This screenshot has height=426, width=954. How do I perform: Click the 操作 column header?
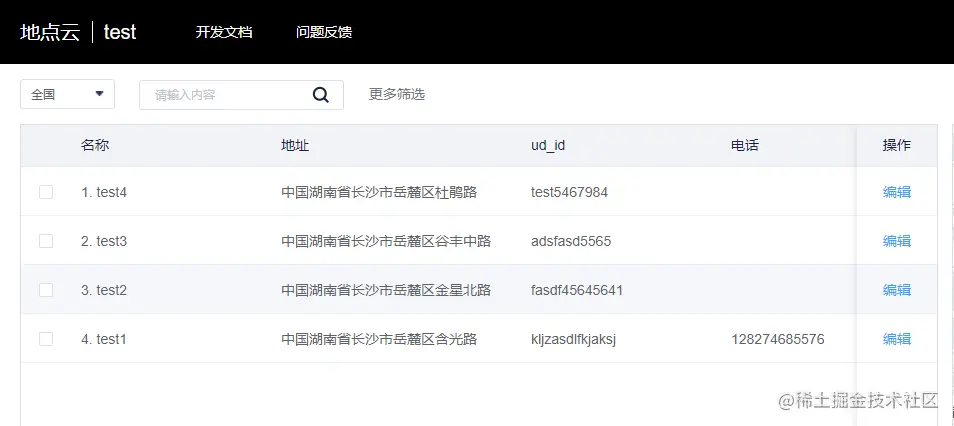(x=897, y=145)
